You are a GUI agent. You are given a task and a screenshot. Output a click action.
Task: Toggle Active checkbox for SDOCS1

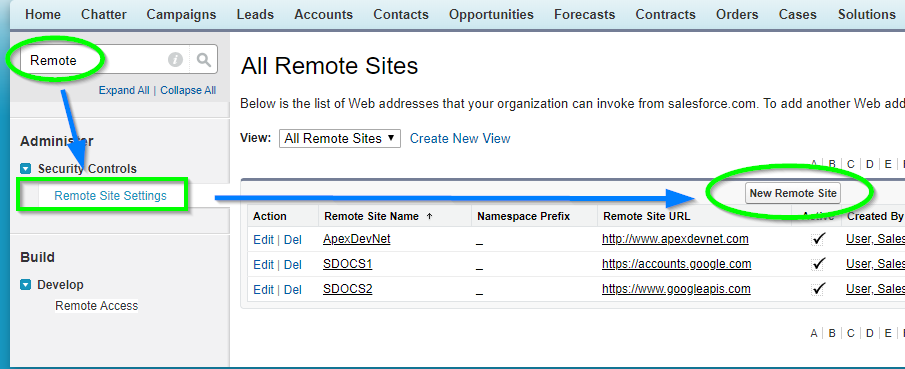pos(818,264)
